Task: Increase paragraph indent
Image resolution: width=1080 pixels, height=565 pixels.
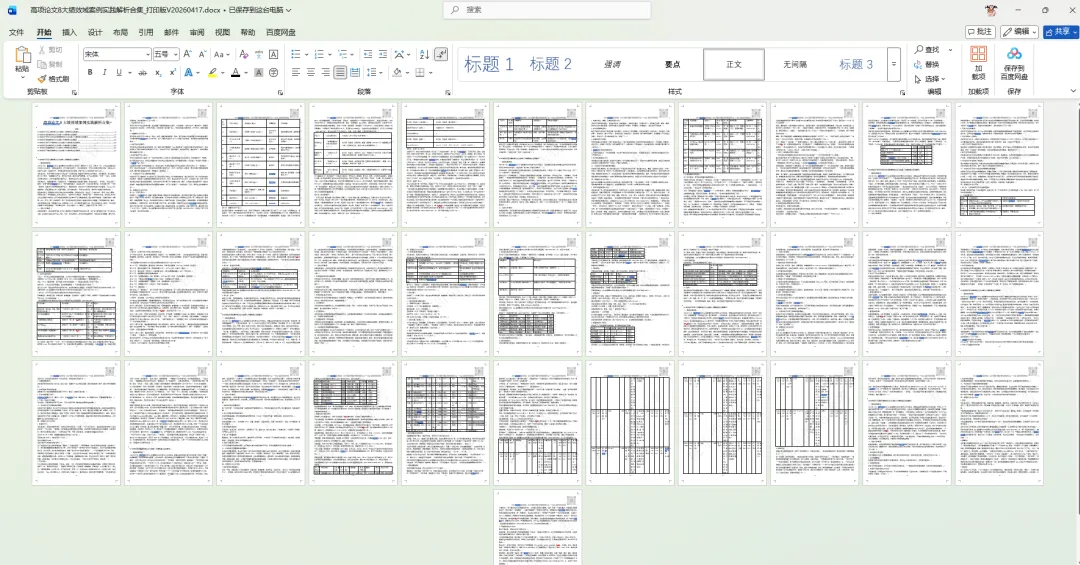Action: pos(383,54)
